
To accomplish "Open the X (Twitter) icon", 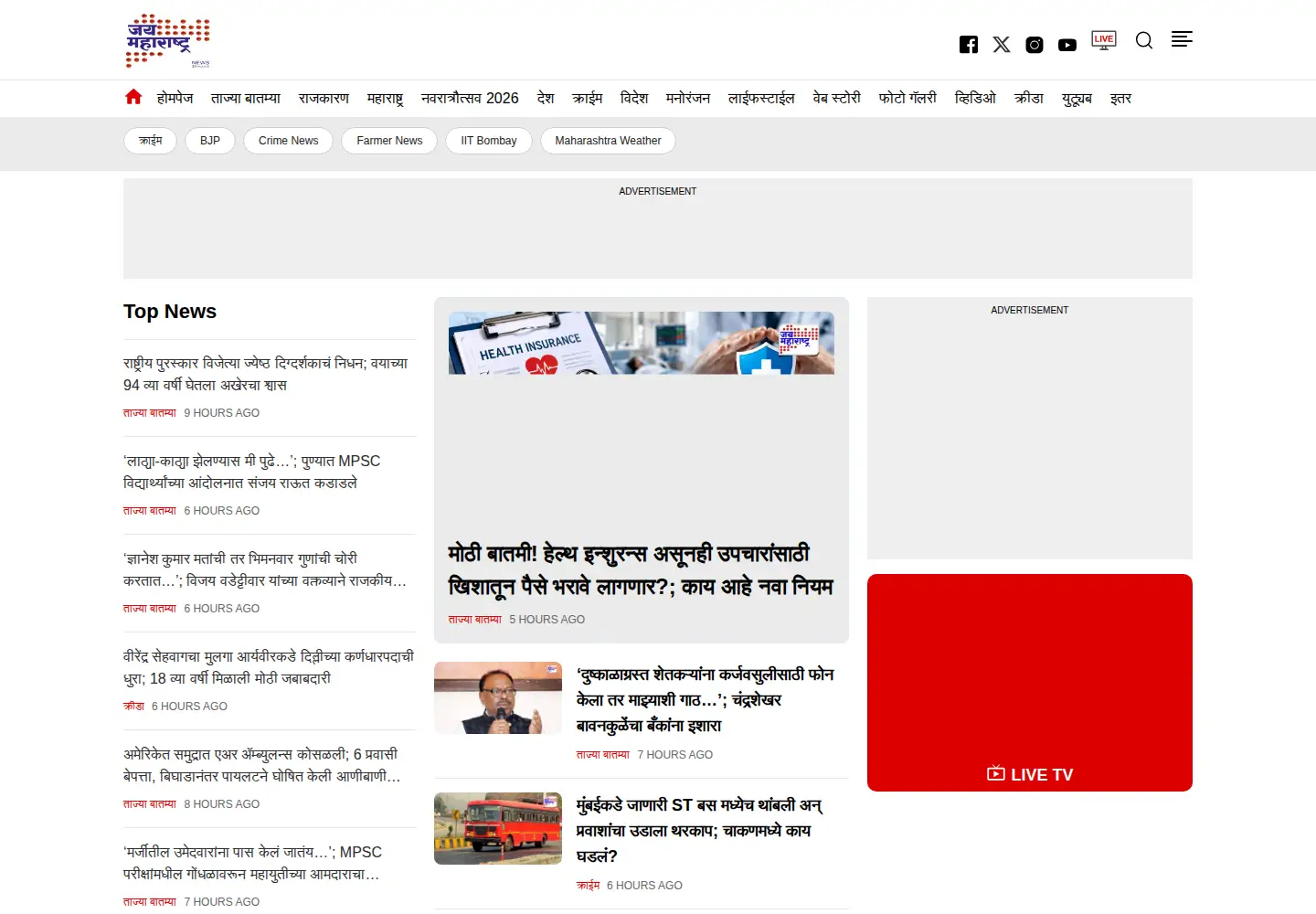I will click(1002, 45).
